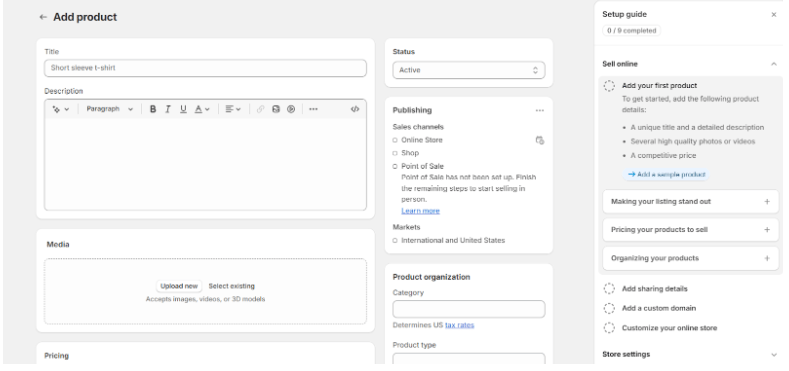Mark Add sharing details step circle
789x371 pixels.
pos(609,289)
